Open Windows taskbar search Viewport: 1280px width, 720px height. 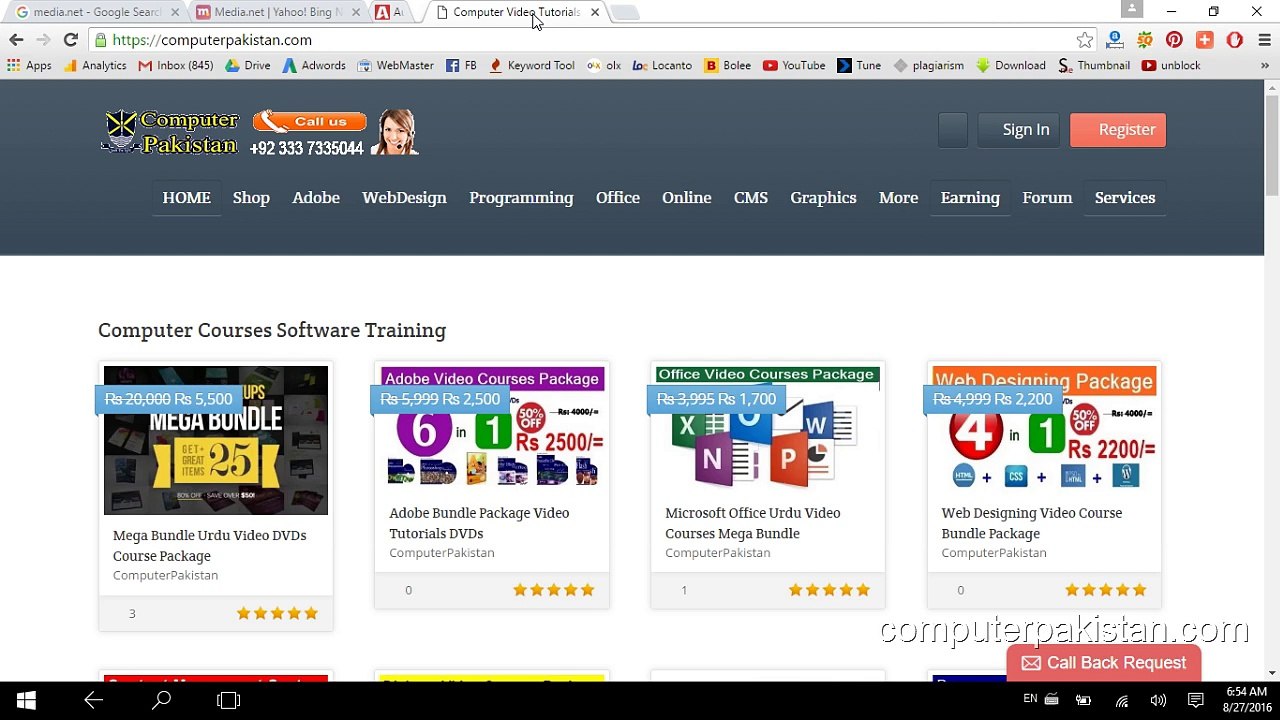(161, 700)
